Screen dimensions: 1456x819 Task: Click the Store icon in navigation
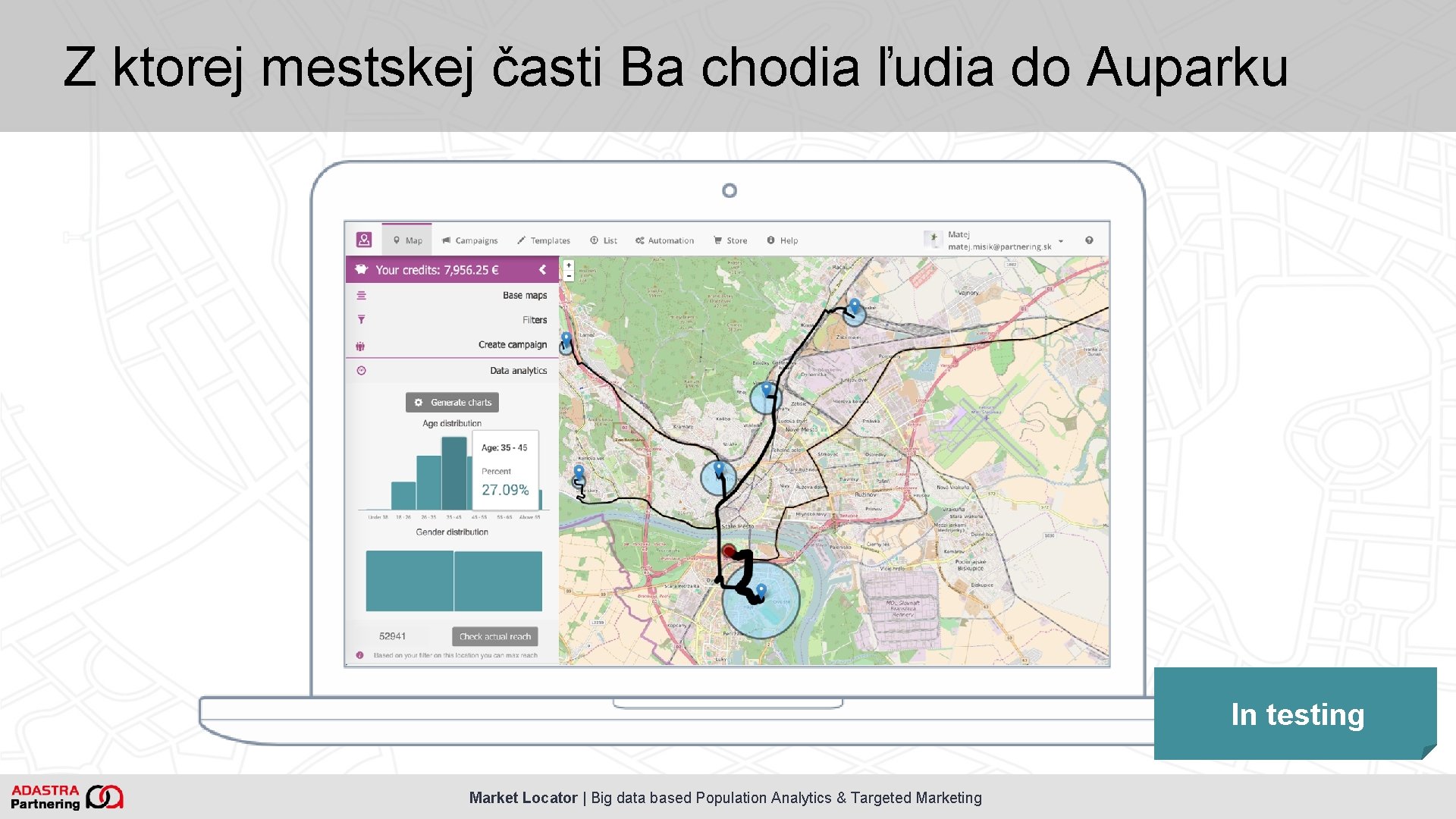click(x=718, y=240)
